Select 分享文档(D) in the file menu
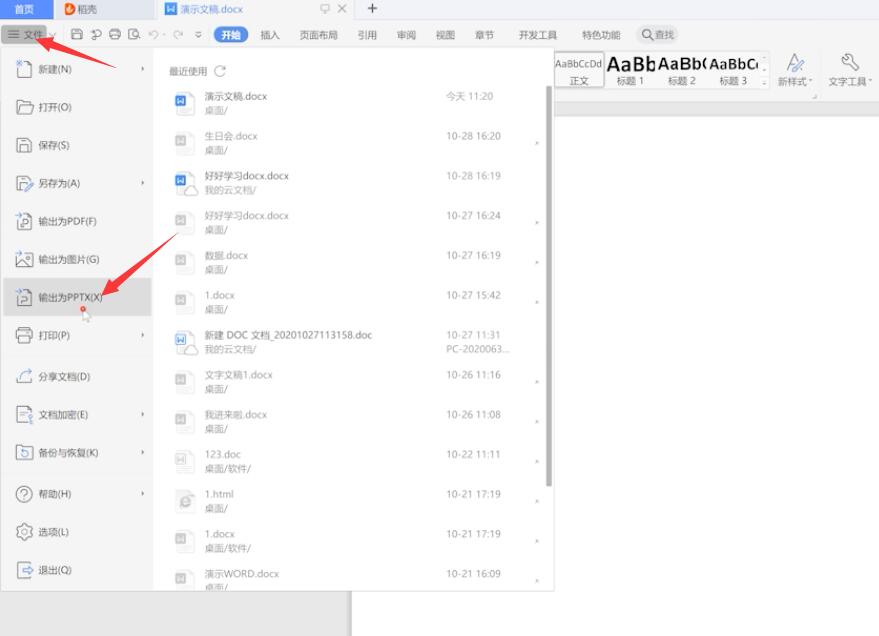The height and width of the screenshot is (636, 879). (77, 377)
